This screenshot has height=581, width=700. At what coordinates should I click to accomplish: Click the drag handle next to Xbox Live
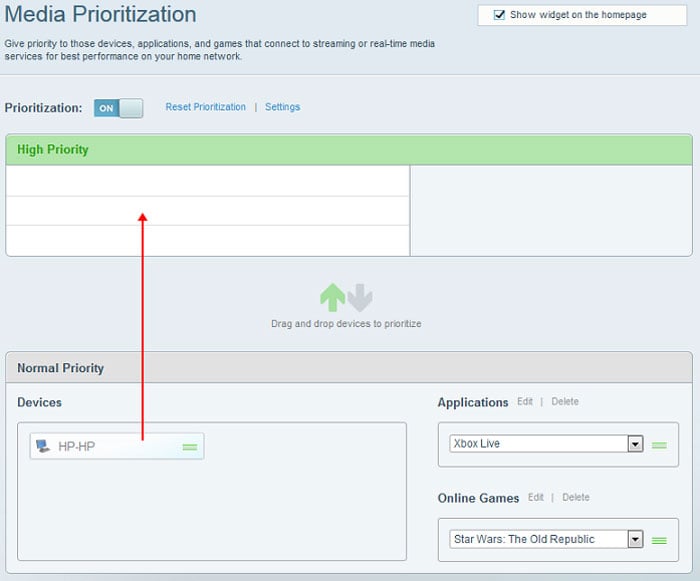(659, 444)
